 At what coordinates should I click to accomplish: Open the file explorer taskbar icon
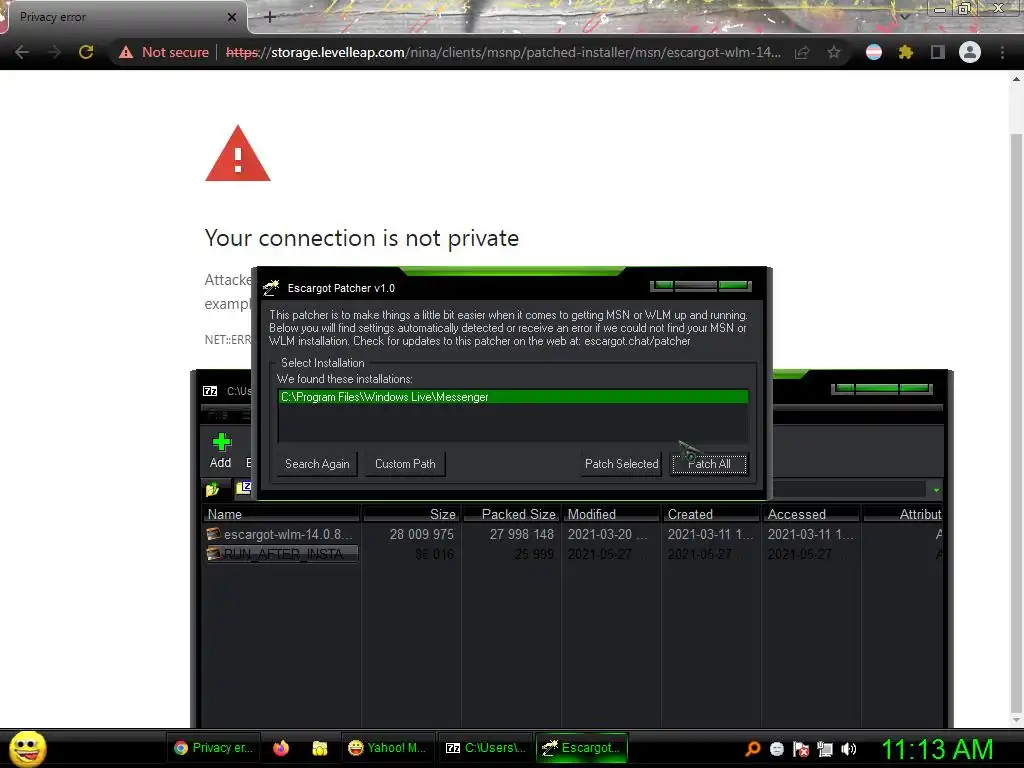click(319, 748)
